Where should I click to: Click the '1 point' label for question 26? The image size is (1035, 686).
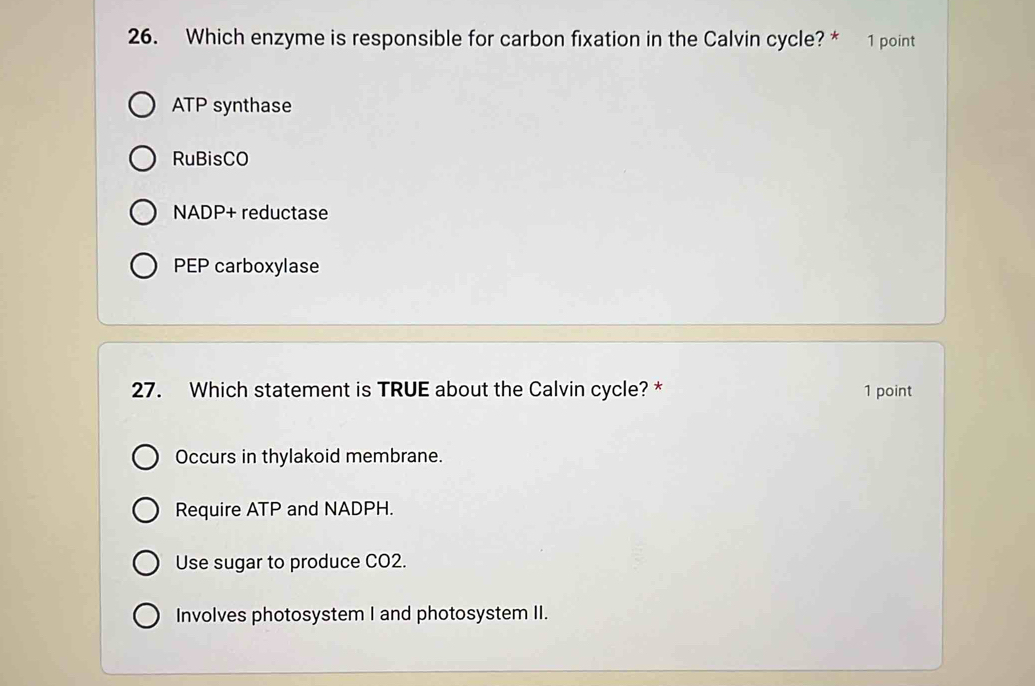pos(891,40)
